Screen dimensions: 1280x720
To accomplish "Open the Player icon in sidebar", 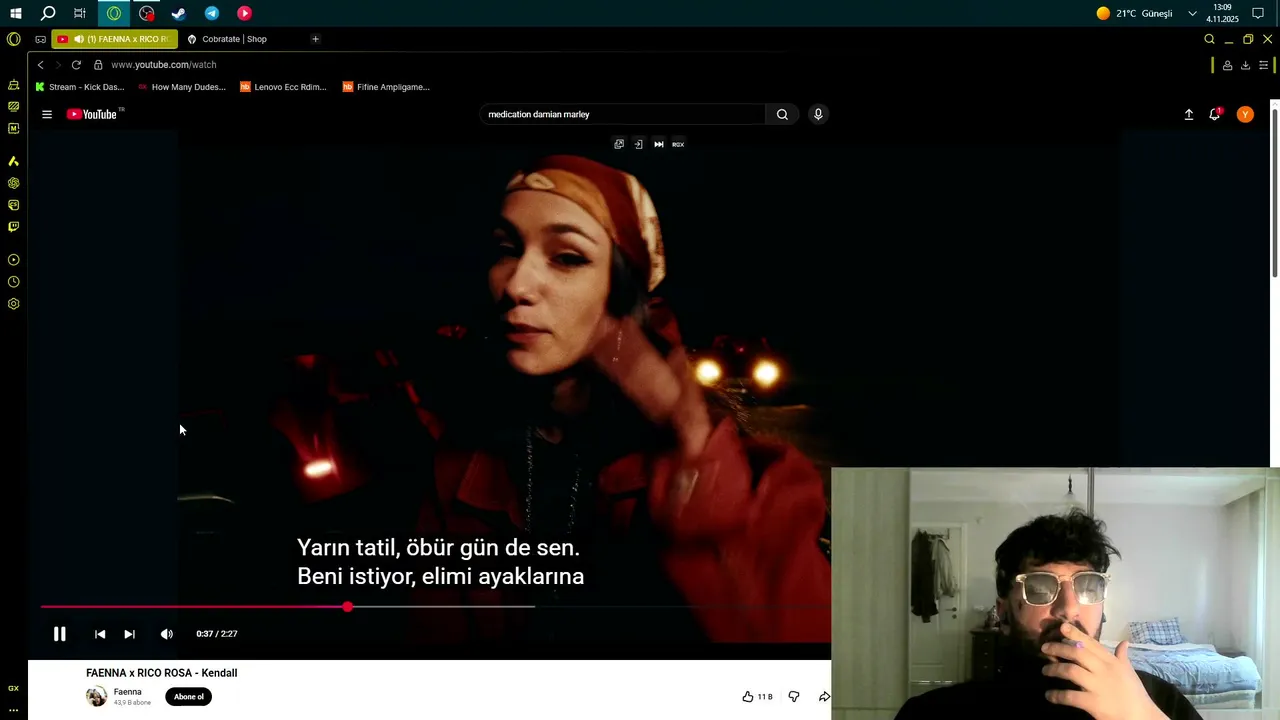I will 13,260.
